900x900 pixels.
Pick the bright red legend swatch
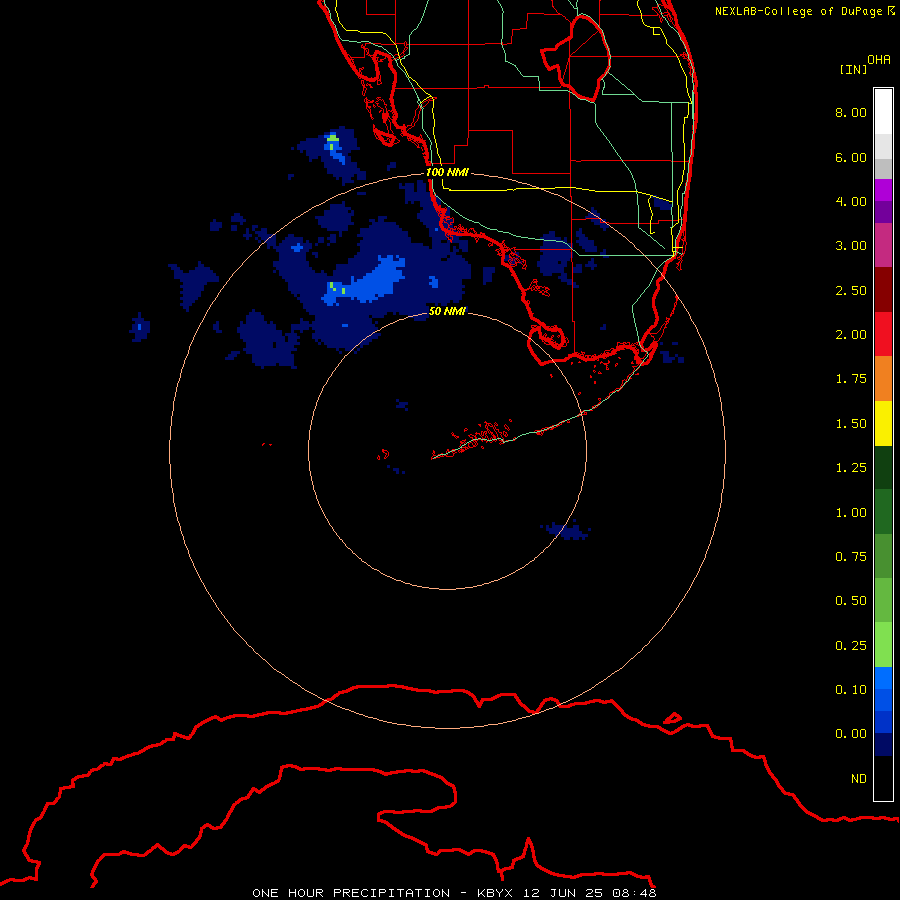tap(883, 334)
